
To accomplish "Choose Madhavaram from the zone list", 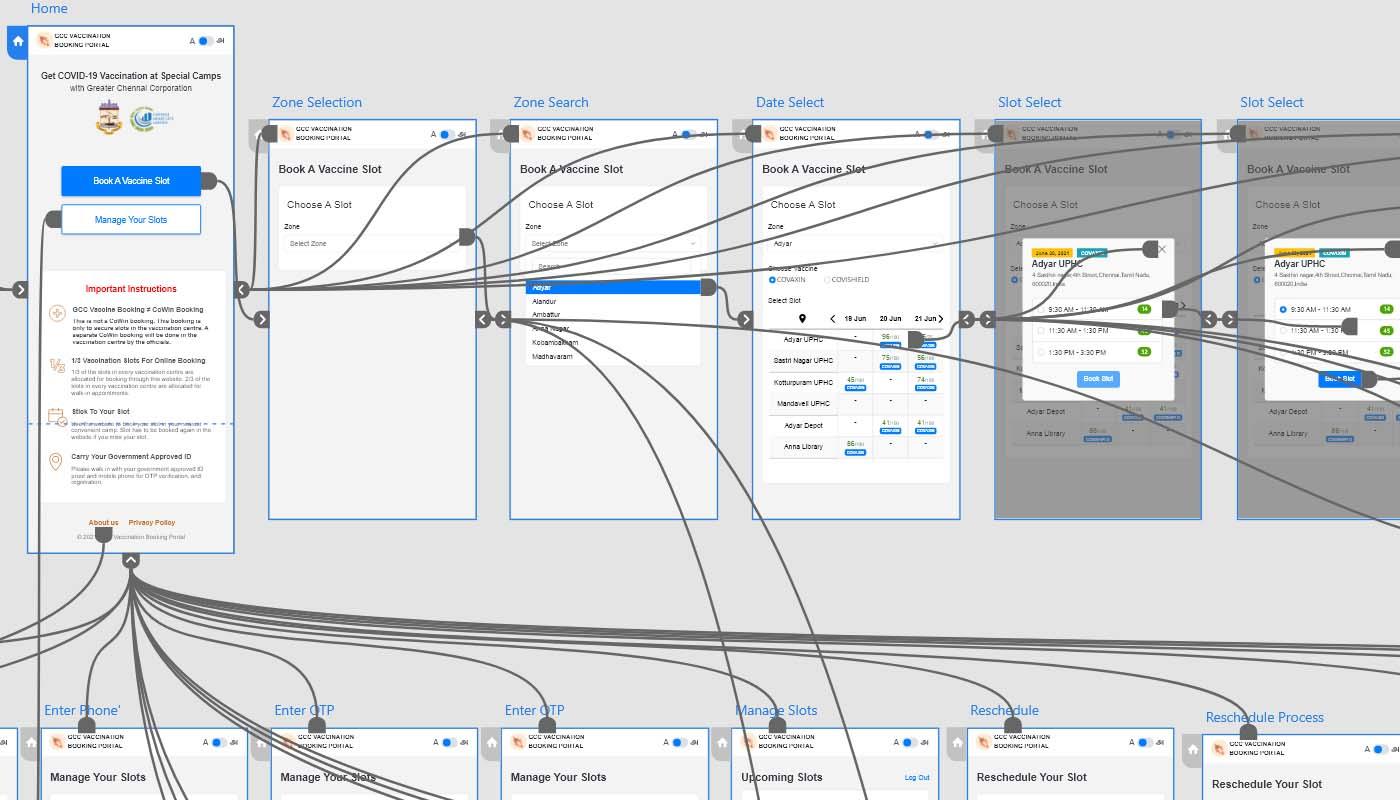I will coord(552,357).
